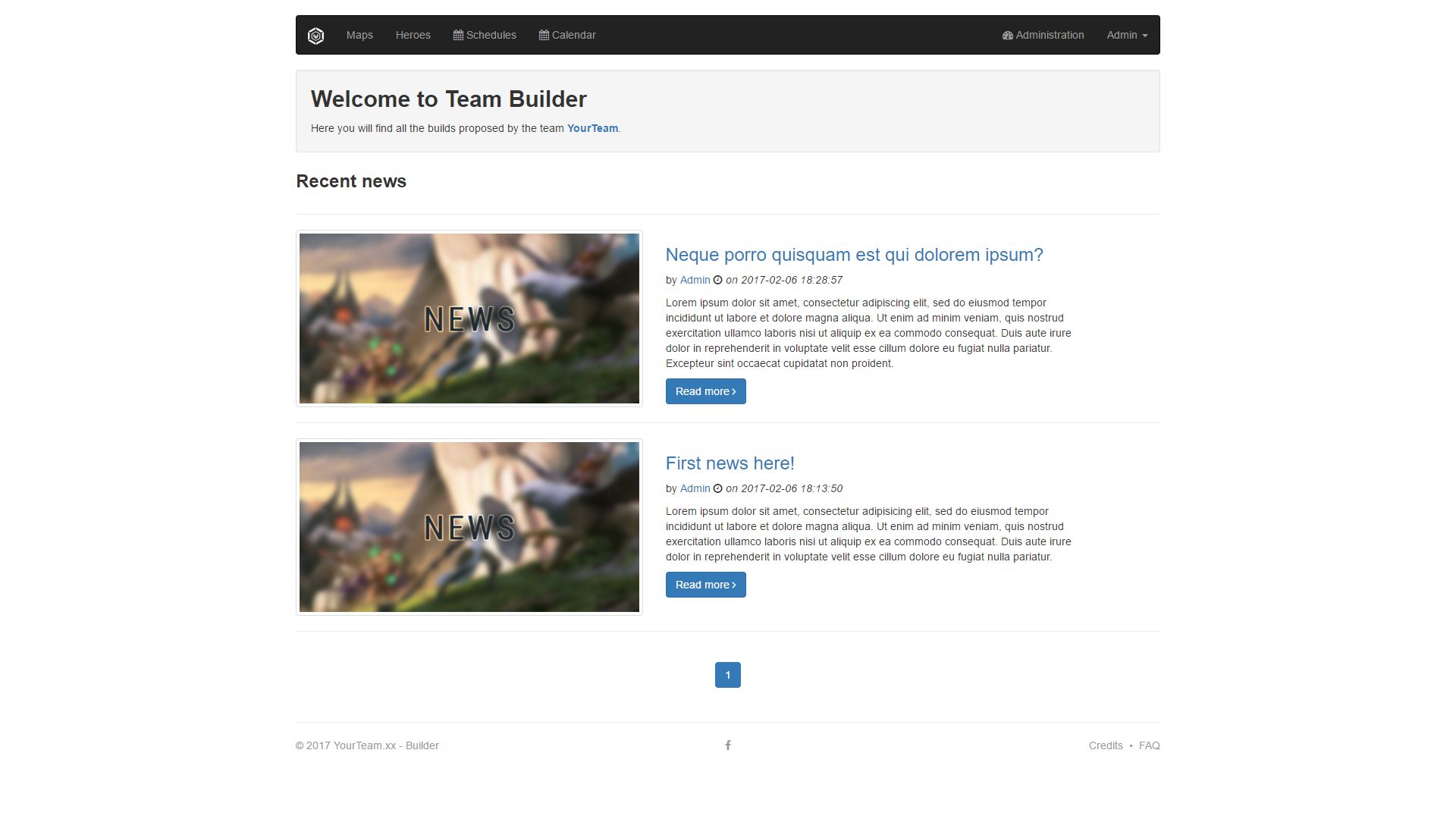The image size is (1456, 819).
Task: Open the 'First news here!' title
Action: click(730, 463)
